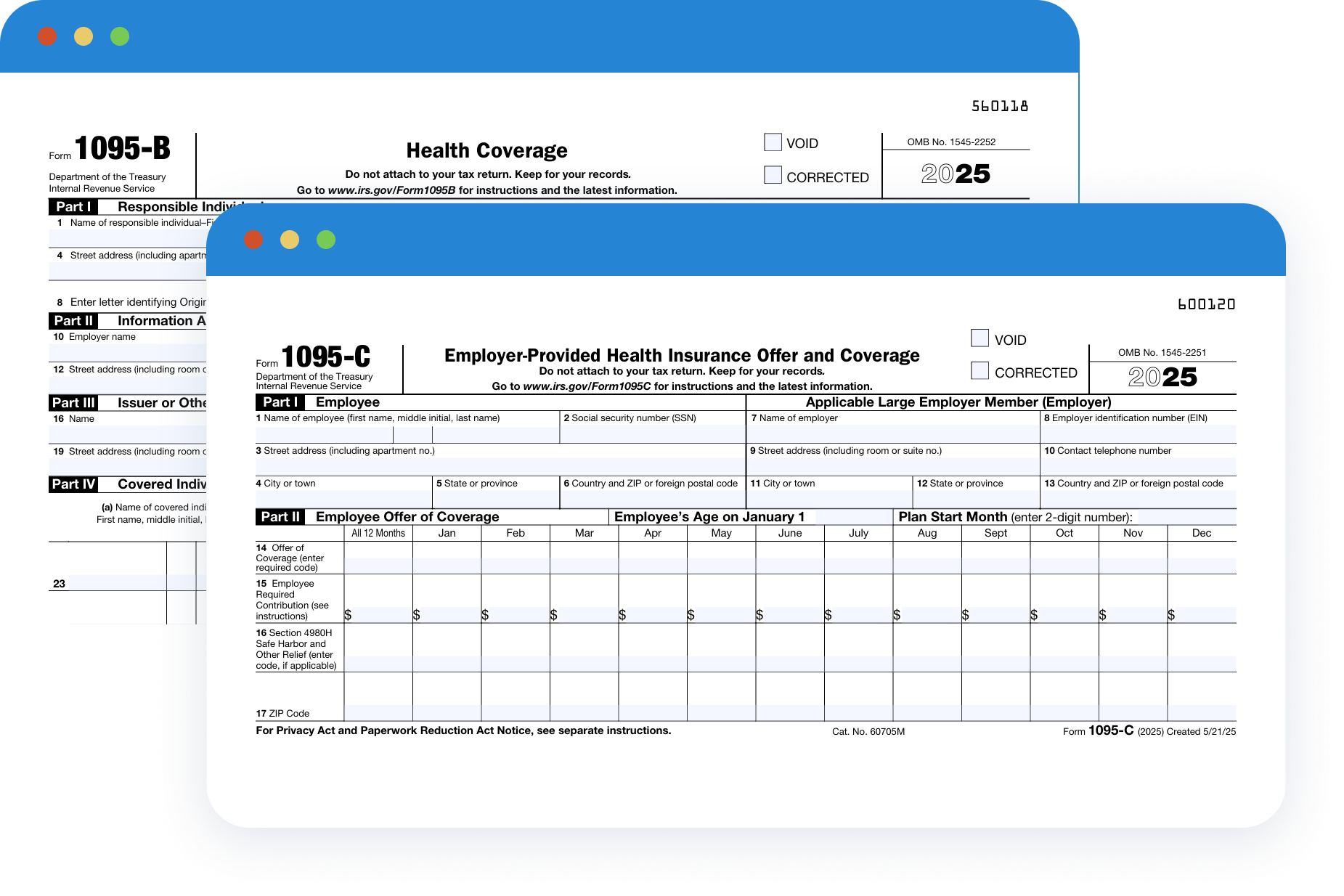Open www.irs.gov/Form1095C link

[587, 386]
